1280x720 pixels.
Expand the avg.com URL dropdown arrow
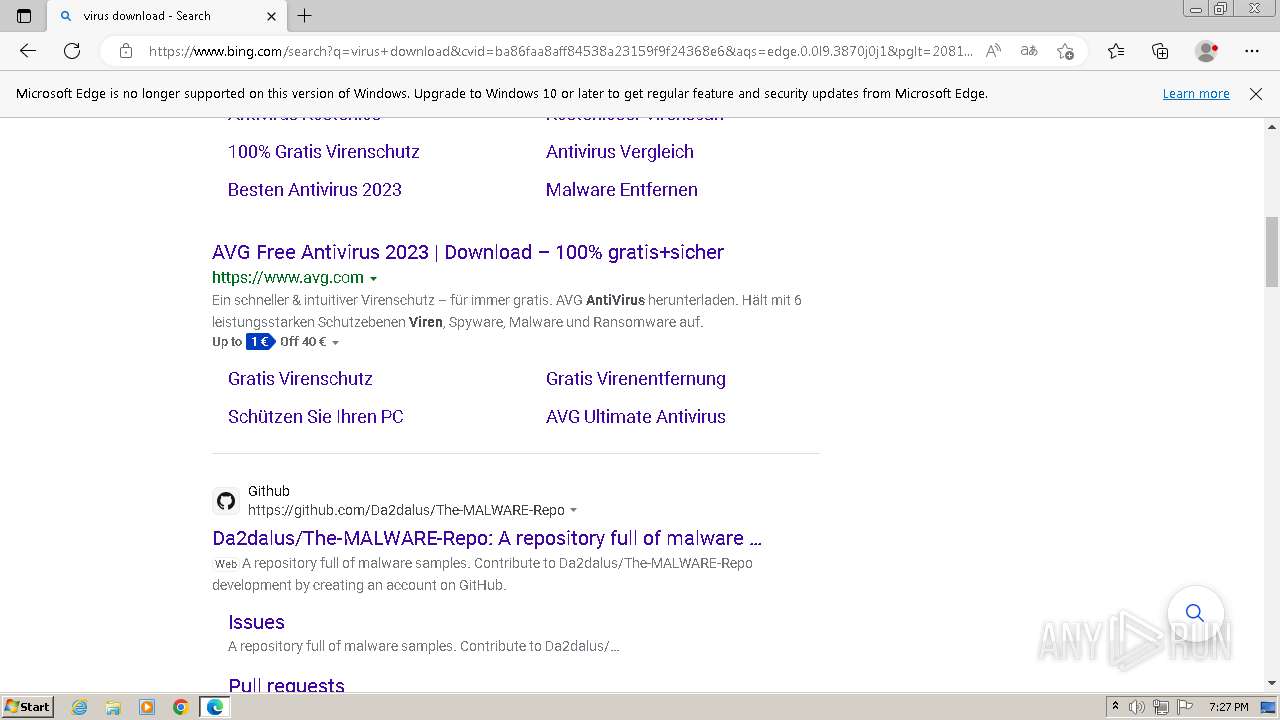click(x=373, y=279)
